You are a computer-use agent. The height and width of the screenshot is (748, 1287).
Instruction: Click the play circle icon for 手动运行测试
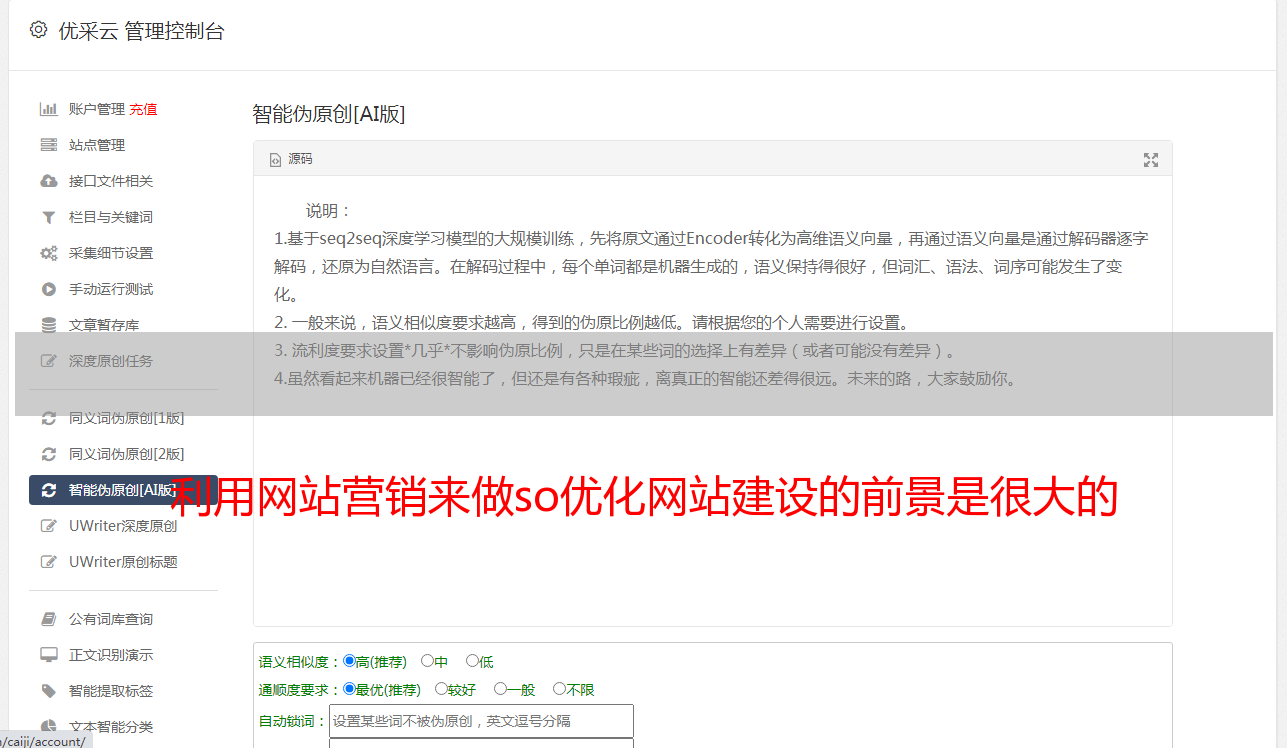(48, 289)
